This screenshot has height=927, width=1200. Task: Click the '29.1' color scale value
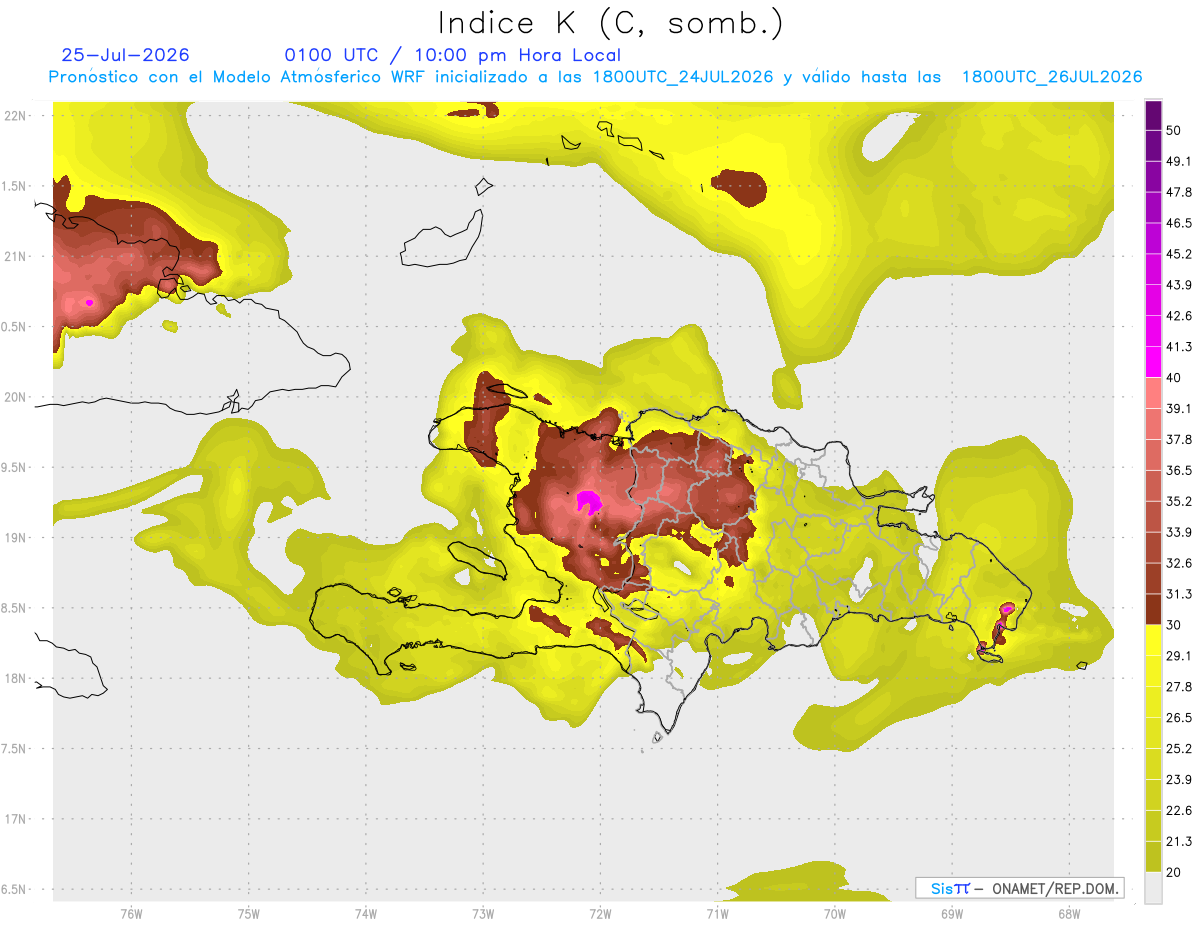click(x=1179, y=656)
